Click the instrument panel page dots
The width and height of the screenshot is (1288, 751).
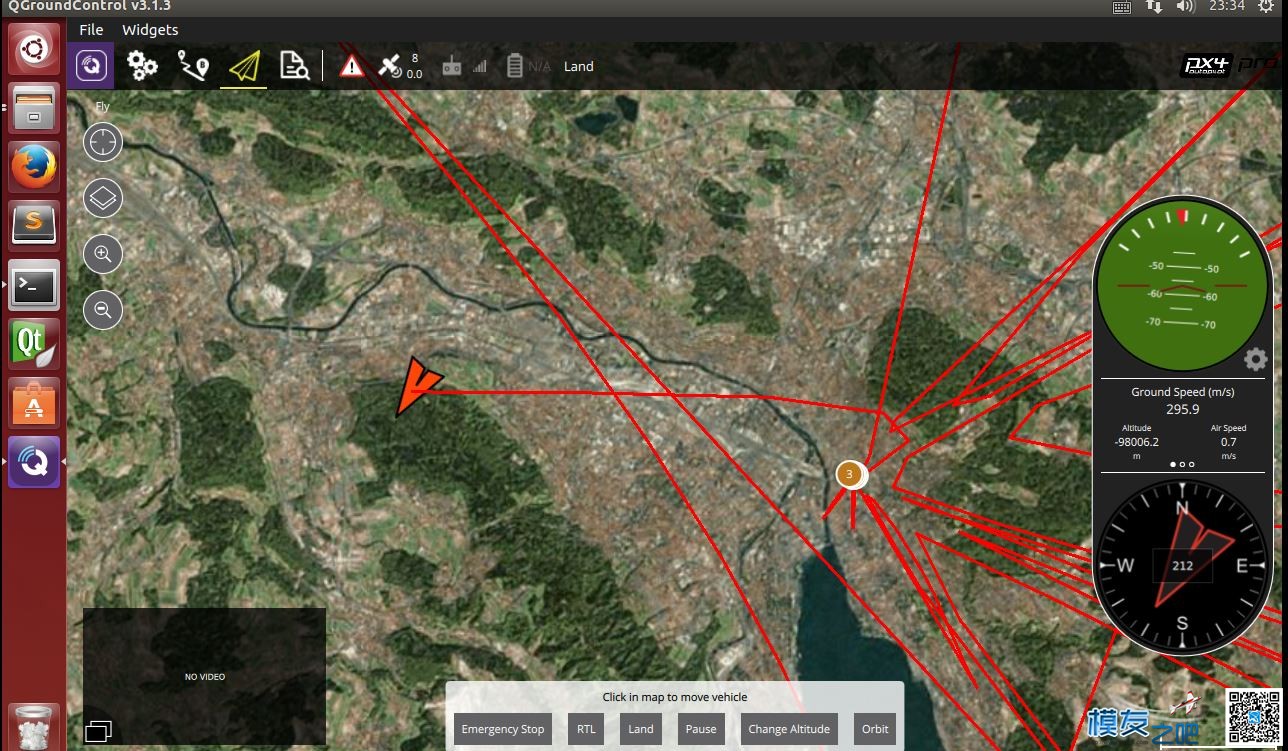tap(1182, 464)
